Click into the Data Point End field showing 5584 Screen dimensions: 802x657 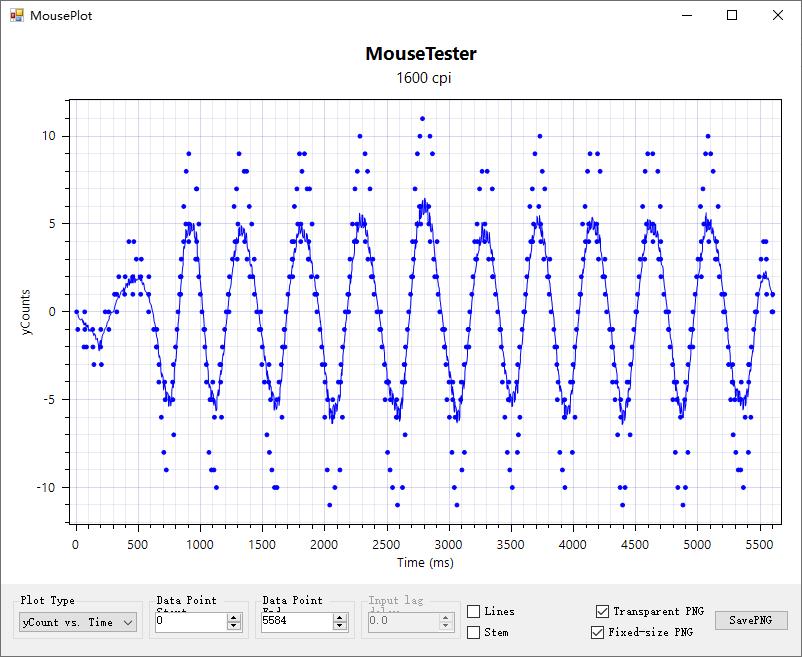click(x=295, y=622)
